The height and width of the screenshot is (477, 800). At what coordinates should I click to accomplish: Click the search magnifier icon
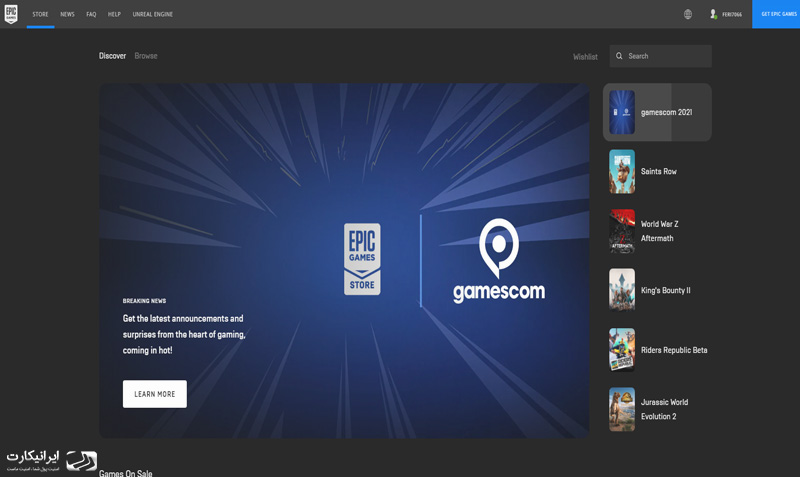[619, 56]
